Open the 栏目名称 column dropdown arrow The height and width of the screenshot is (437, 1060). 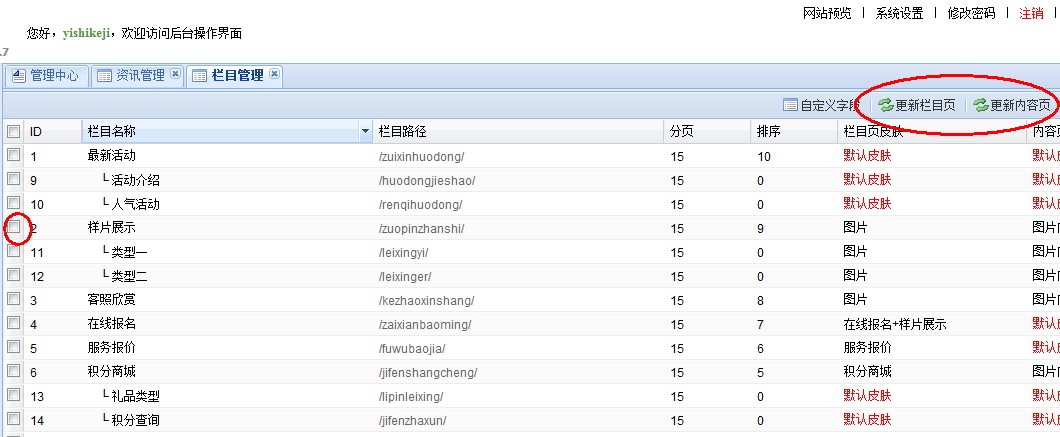coord(365,132)
